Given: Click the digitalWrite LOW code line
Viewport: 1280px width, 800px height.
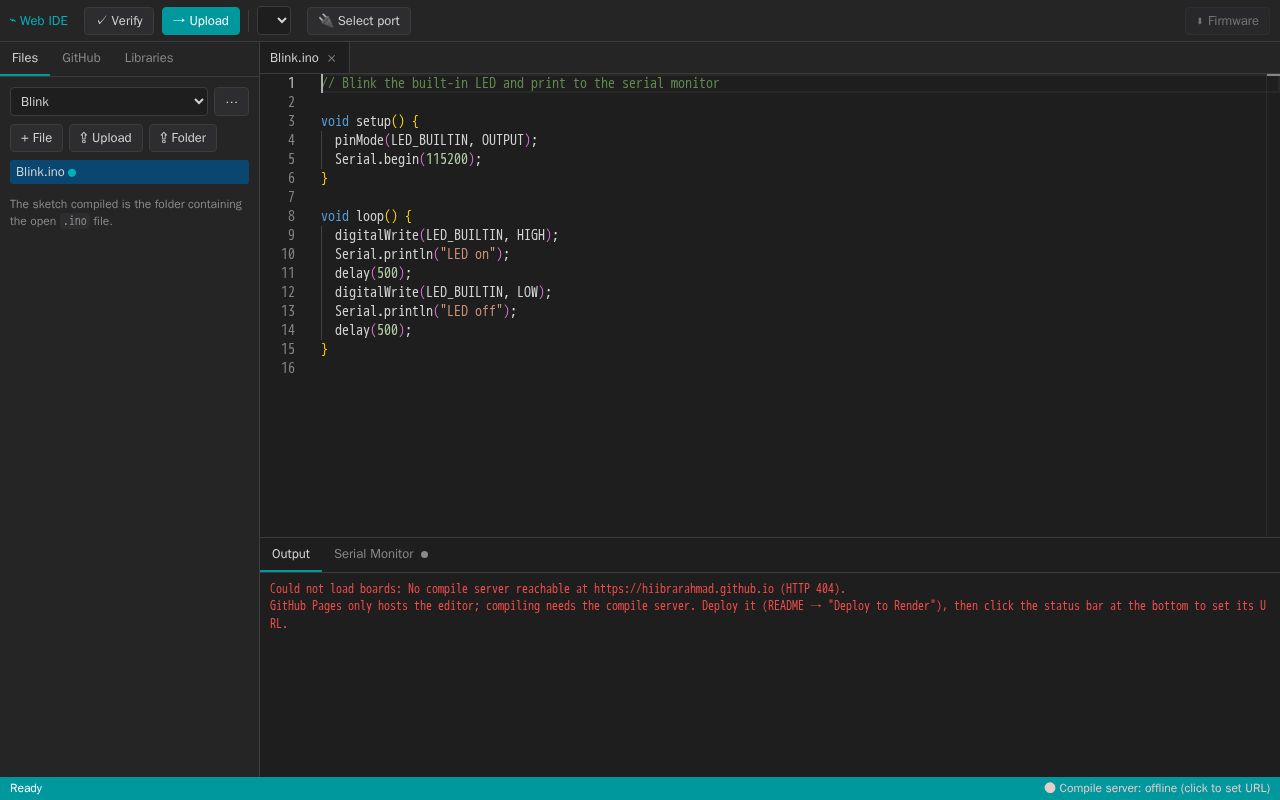Looking at the screenshot, I should click(443, 292).
